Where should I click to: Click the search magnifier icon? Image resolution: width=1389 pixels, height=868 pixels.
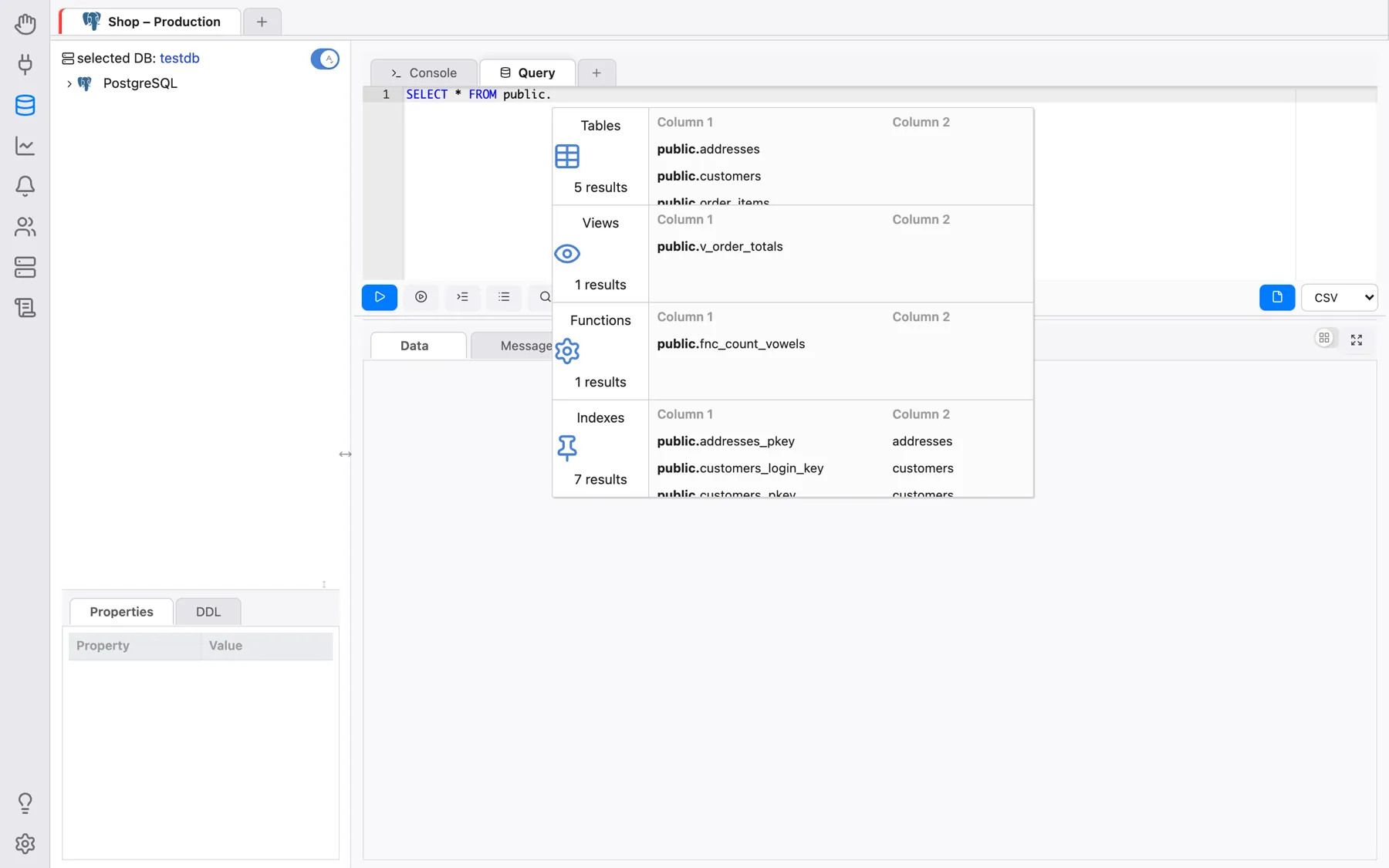tap(544, 297)
